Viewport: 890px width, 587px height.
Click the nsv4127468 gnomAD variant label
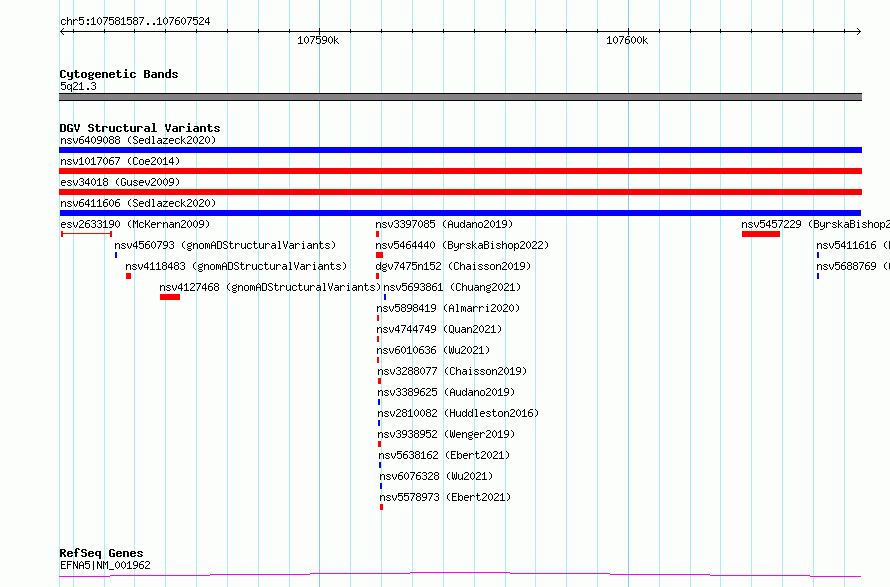point(270,287)
